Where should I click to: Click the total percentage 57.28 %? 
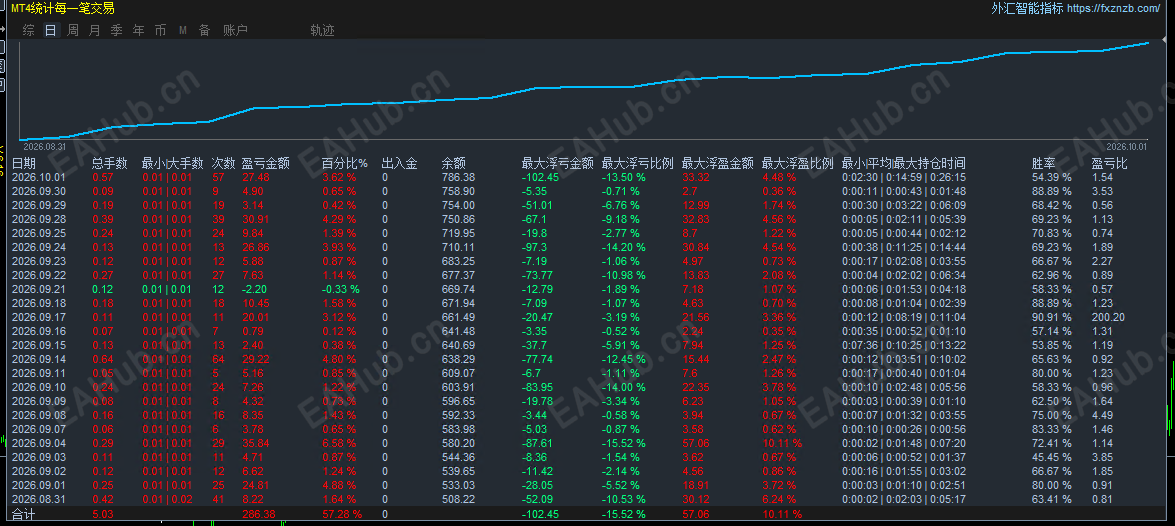pyautogui.click(x=342, y=514)
